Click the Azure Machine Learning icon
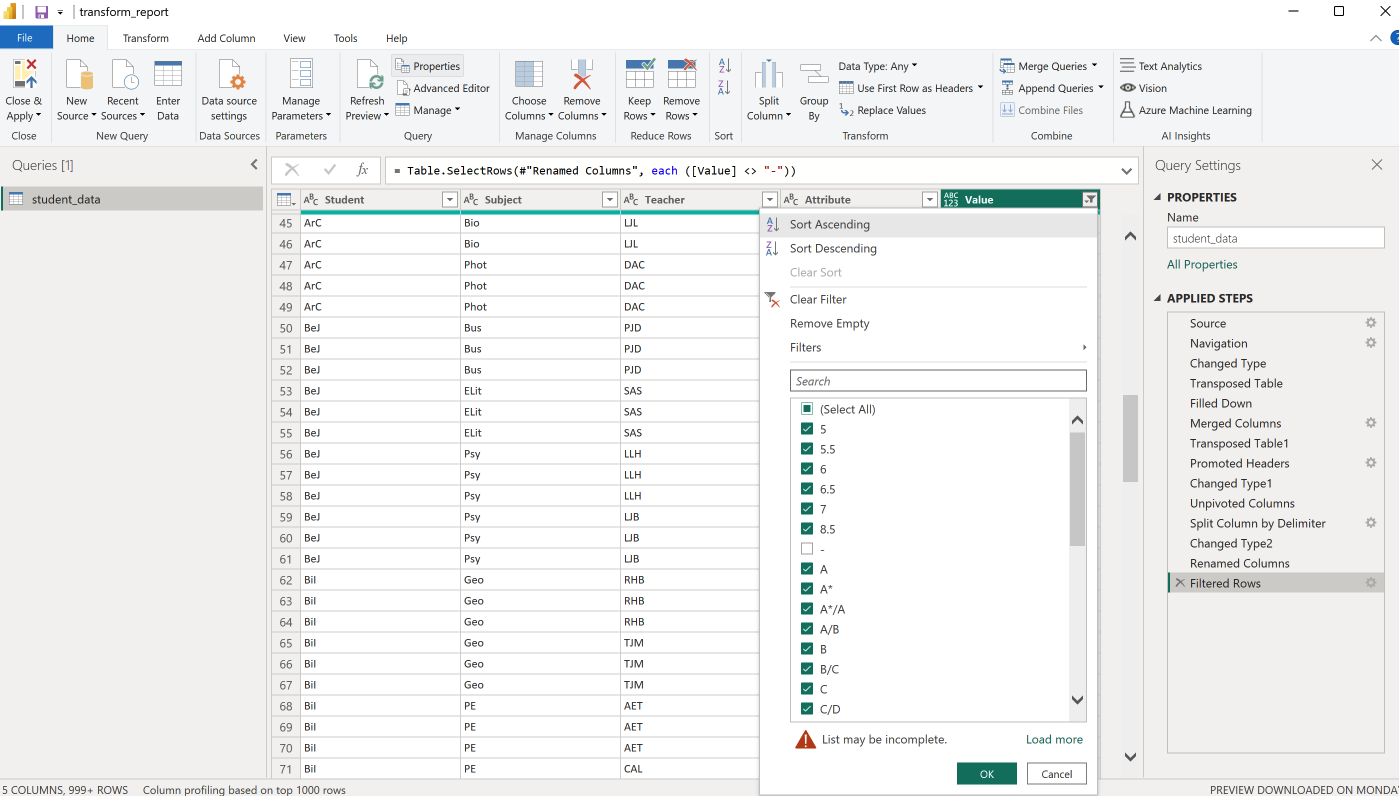The width and height of the screenshot is (1399, 796). [1128, 110]
